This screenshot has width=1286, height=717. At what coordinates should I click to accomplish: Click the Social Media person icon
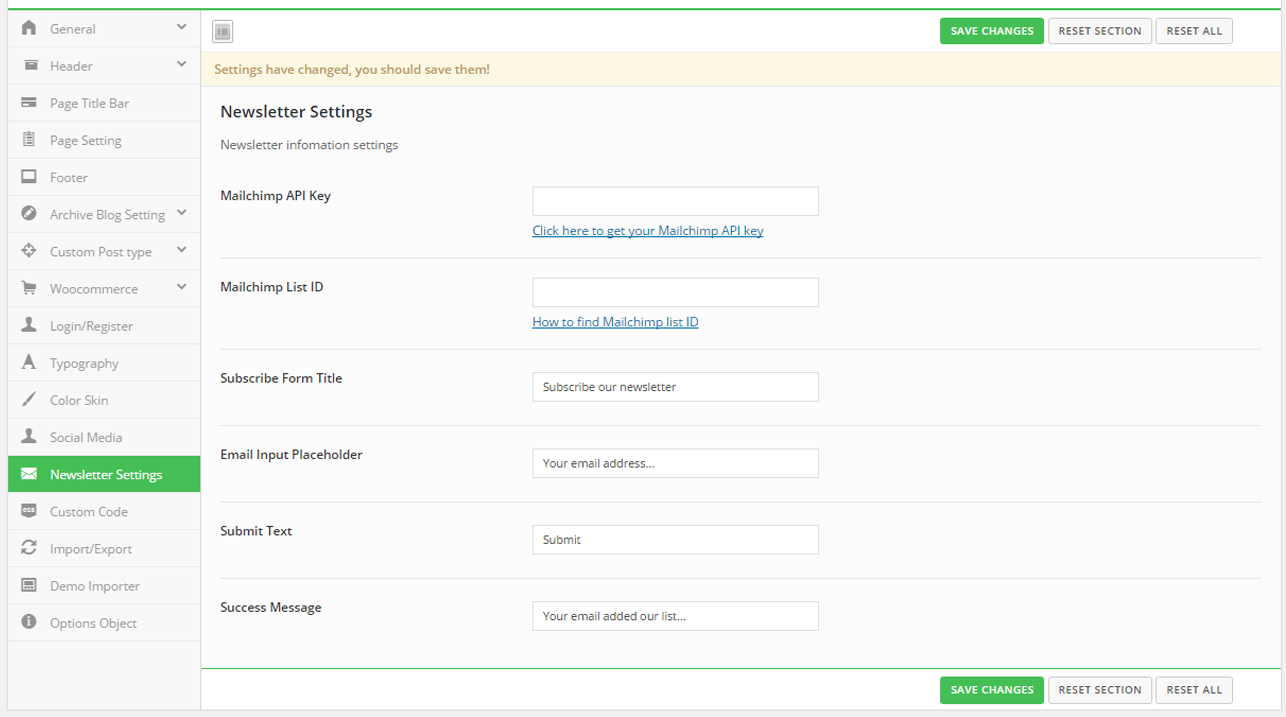29,436
